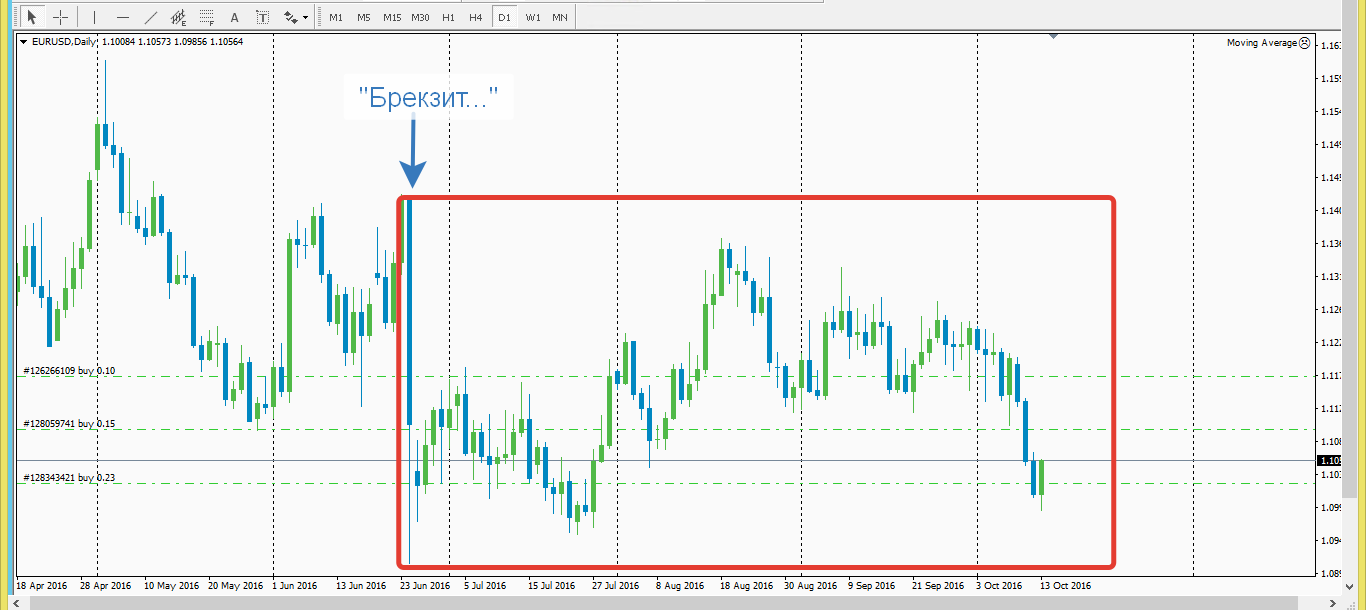The height and width of the screenshot is (610, 1366).
Task: Draw a vertical line
Action: tap(95, 17)
